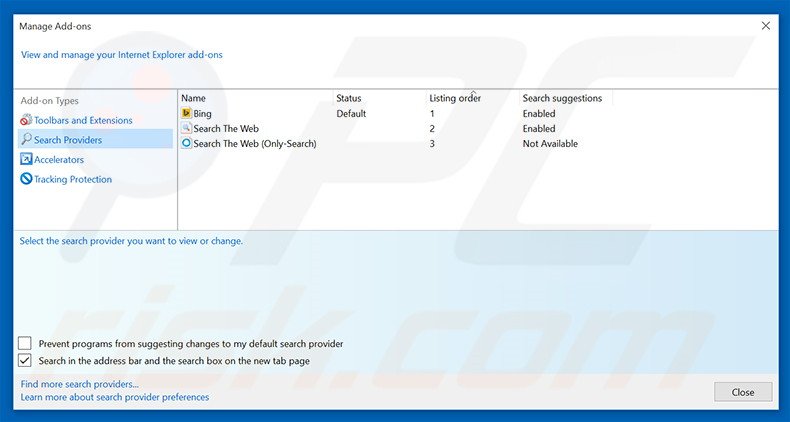Image resolution: width=790 pixels, height=422 pixels.
Task: Click Enabled suggestions for Search The Web
Action: pyautogui.click(x=539, y=128)
